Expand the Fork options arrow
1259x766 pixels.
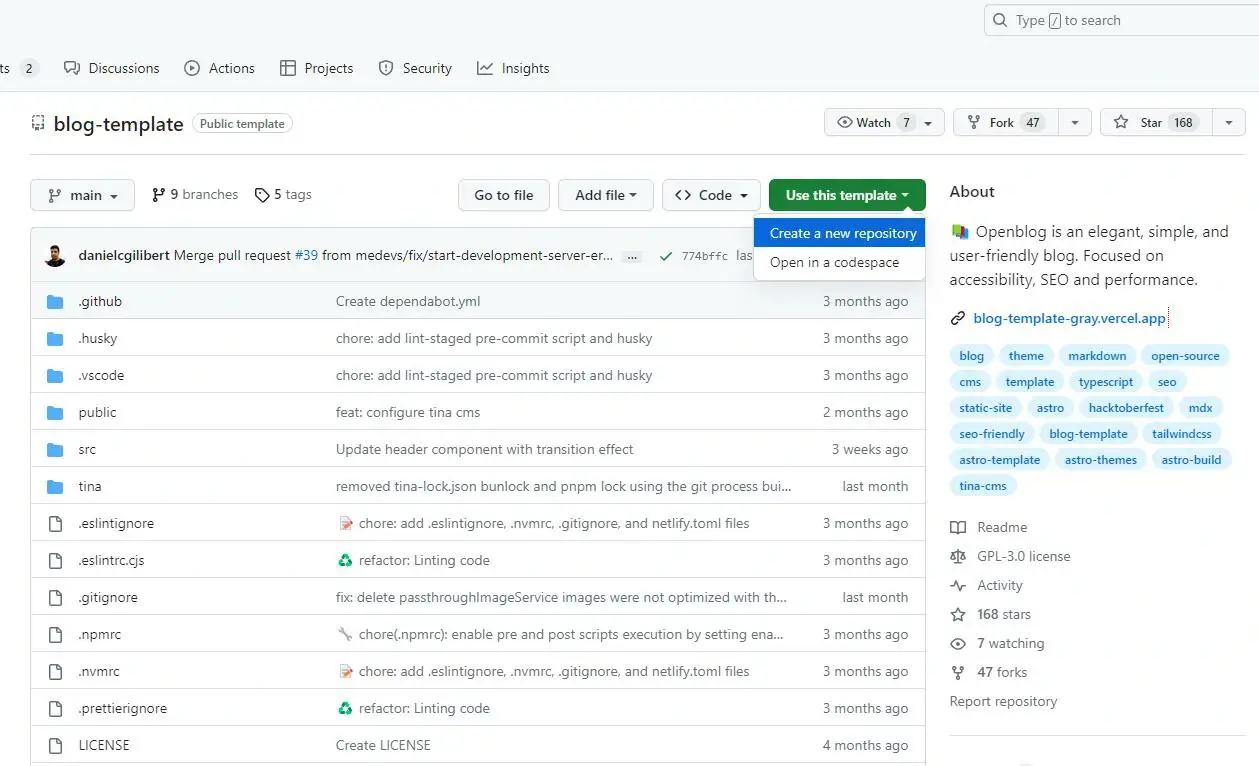[1074, 122]
